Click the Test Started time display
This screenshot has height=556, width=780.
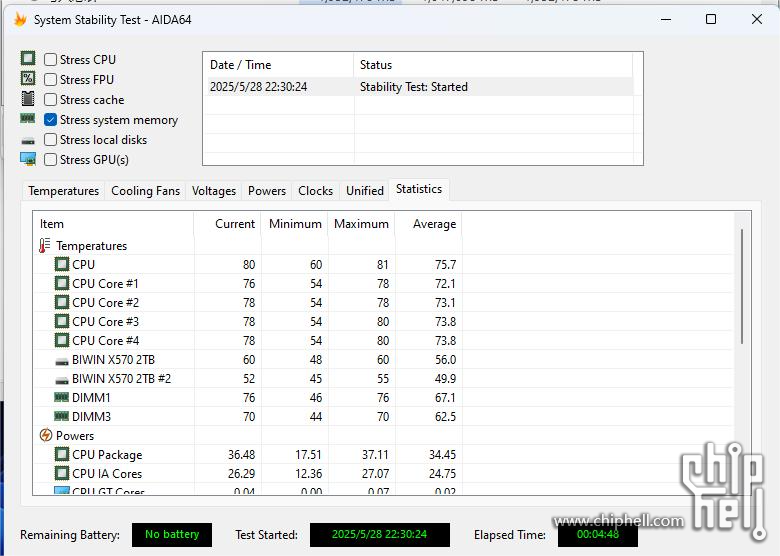[380, 535]
